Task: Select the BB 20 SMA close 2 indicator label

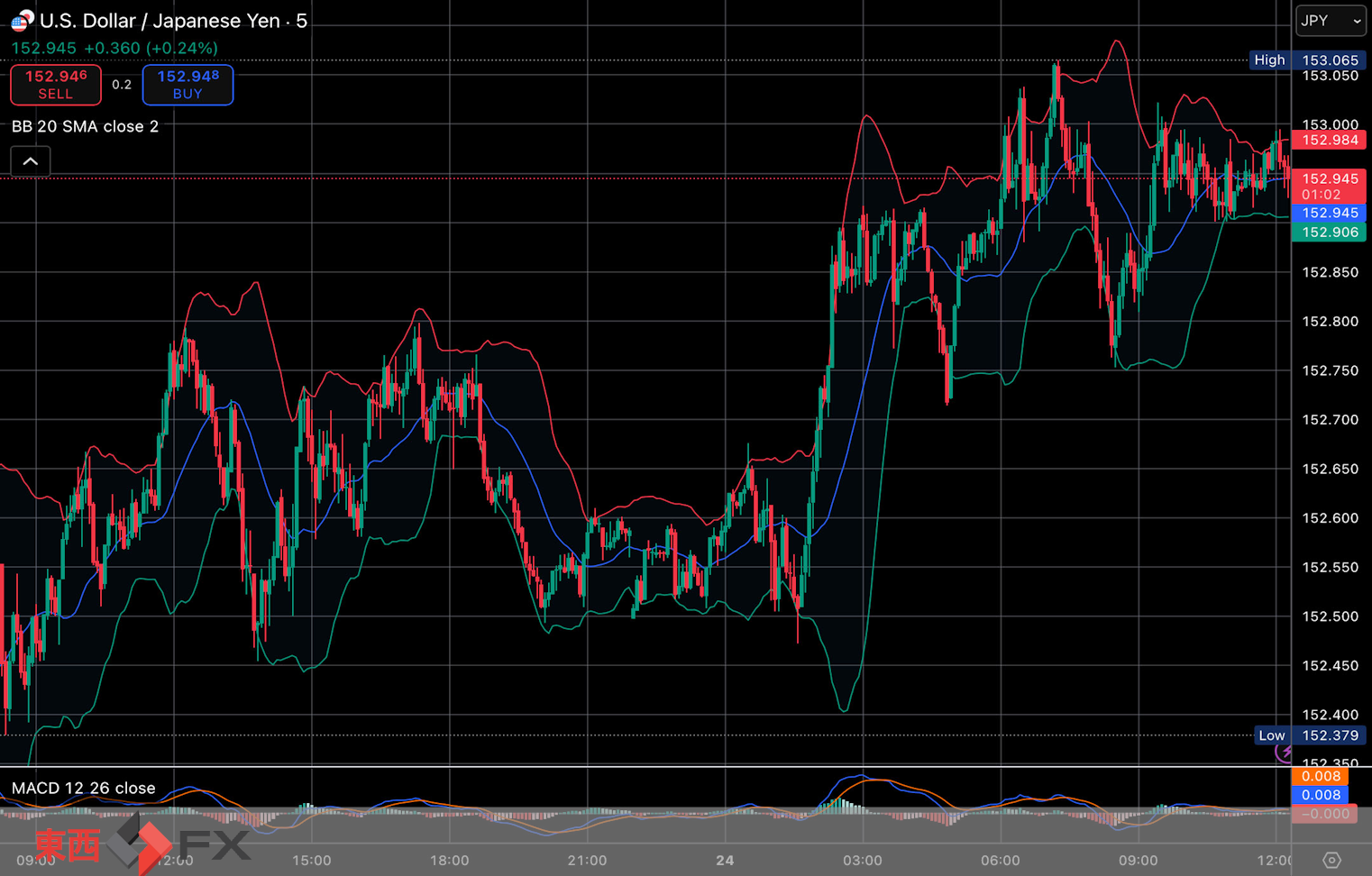Action: click(x=86, y=126)
